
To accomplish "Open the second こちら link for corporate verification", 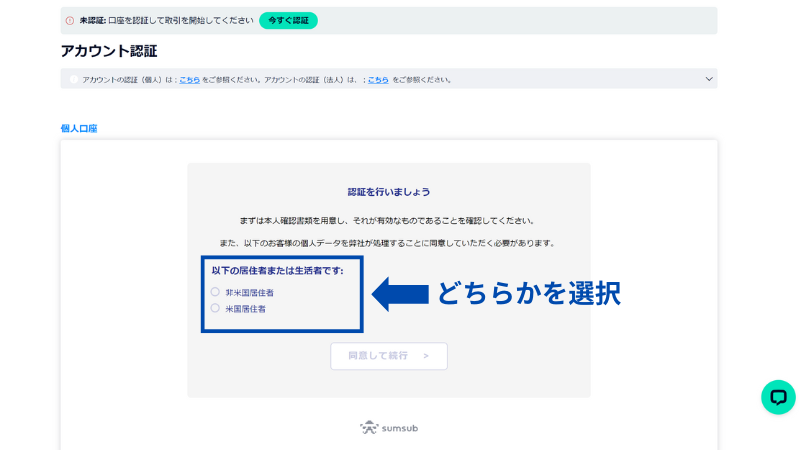I will (x=378, y=80).
